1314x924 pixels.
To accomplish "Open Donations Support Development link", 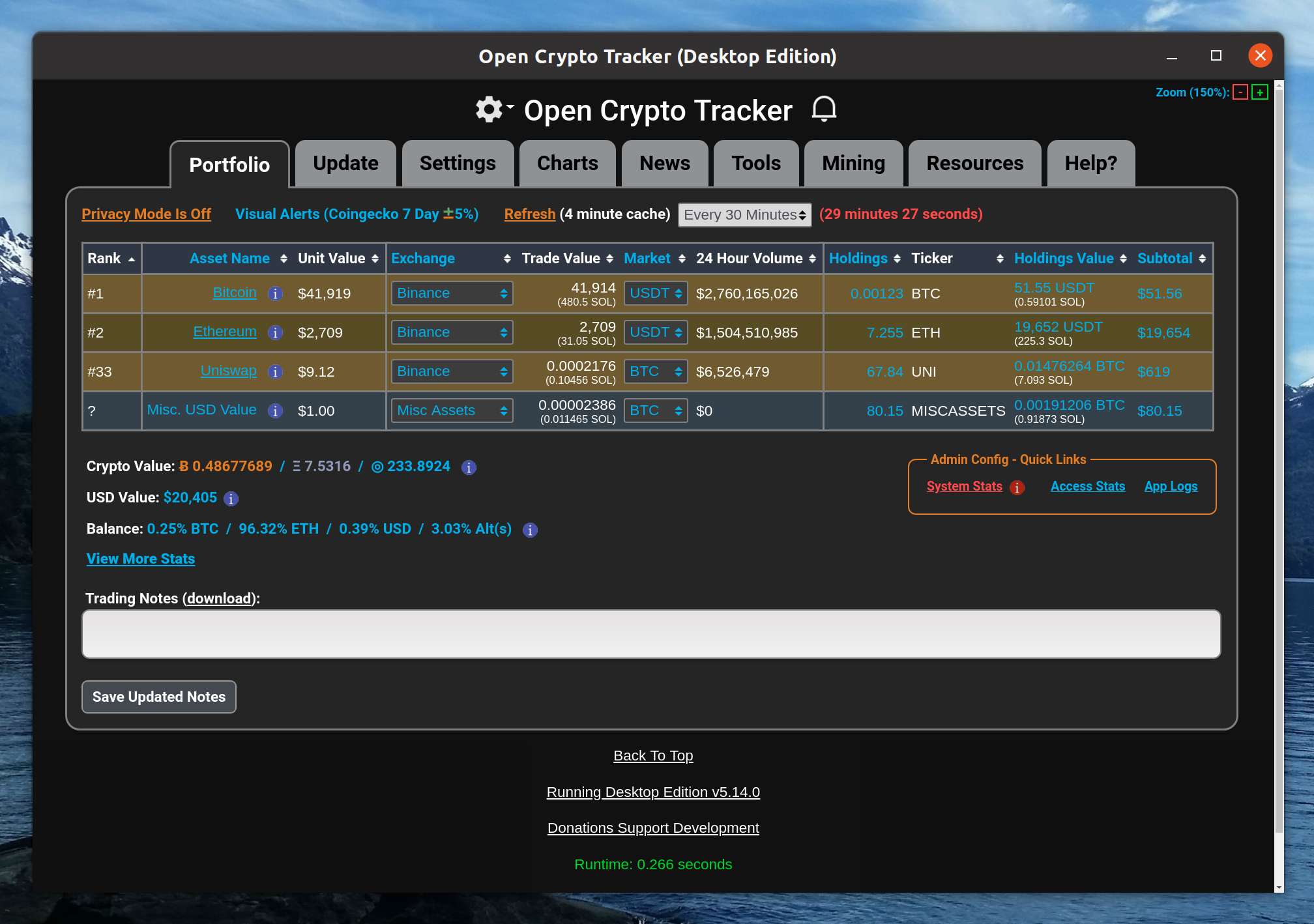I will pos(653,828).
